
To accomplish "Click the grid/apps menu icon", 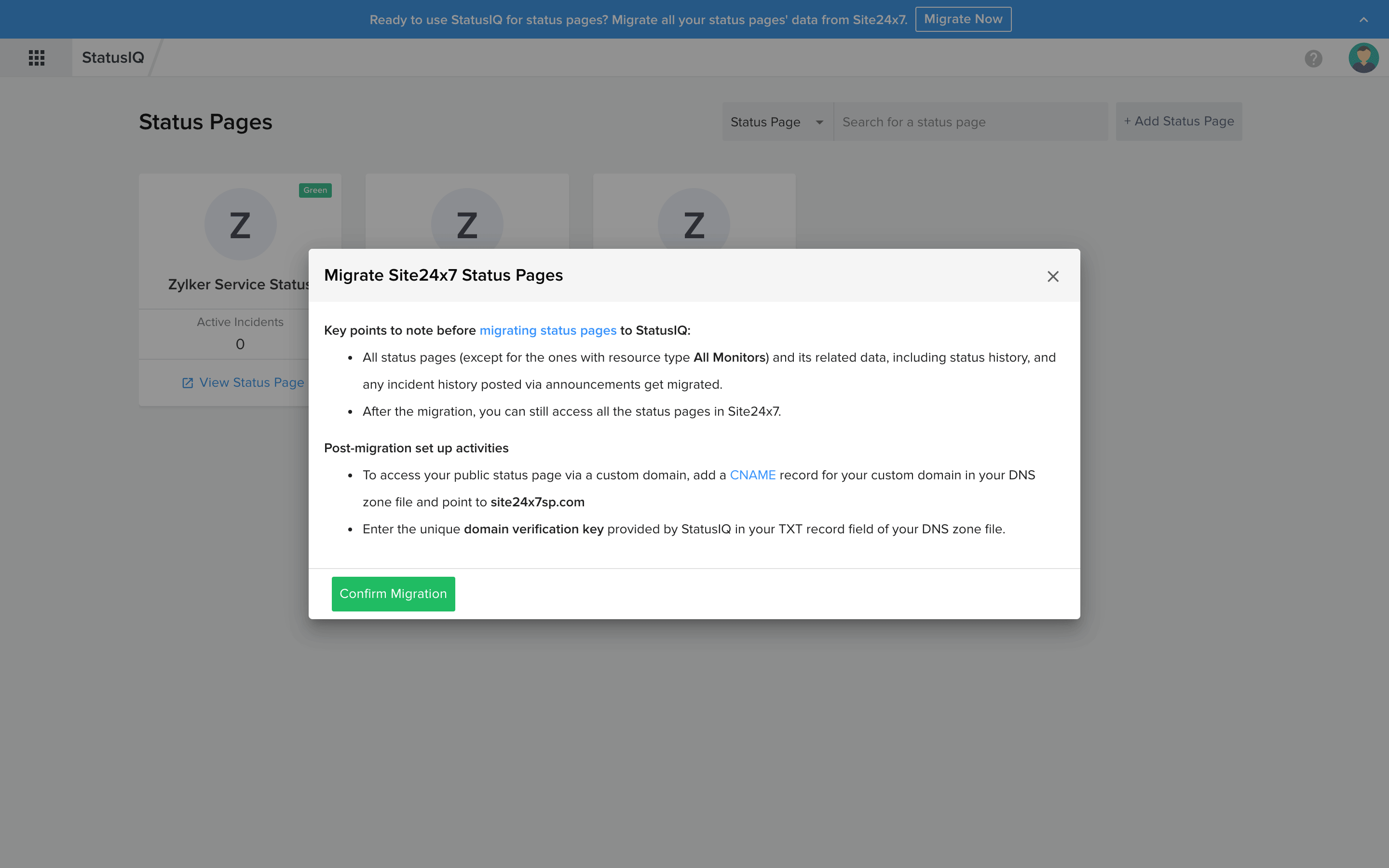I will (x=36, y=57).
